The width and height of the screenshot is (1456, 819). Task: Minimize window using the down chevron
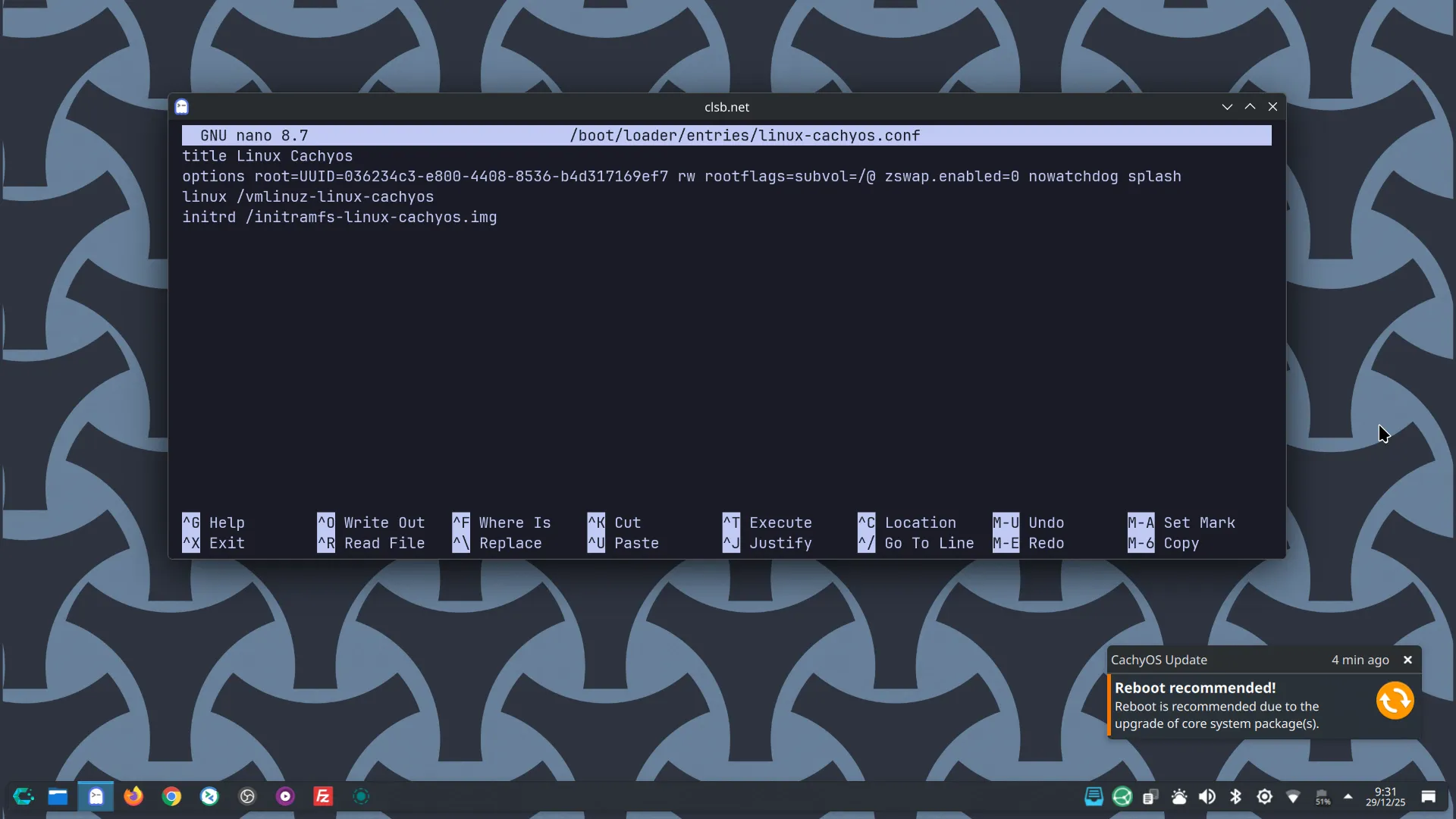(x=1227, y=107)
